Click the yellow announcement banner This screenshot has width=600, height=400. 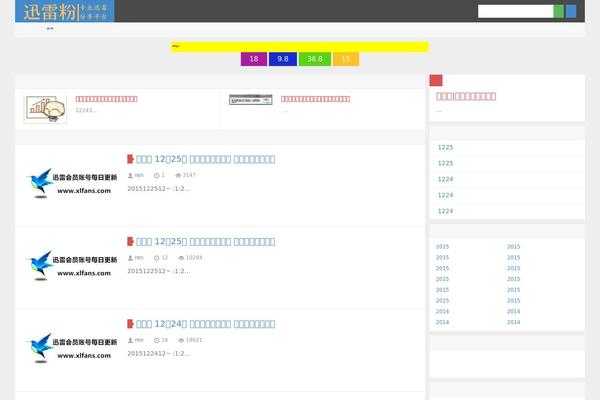[x=300, y=47]
